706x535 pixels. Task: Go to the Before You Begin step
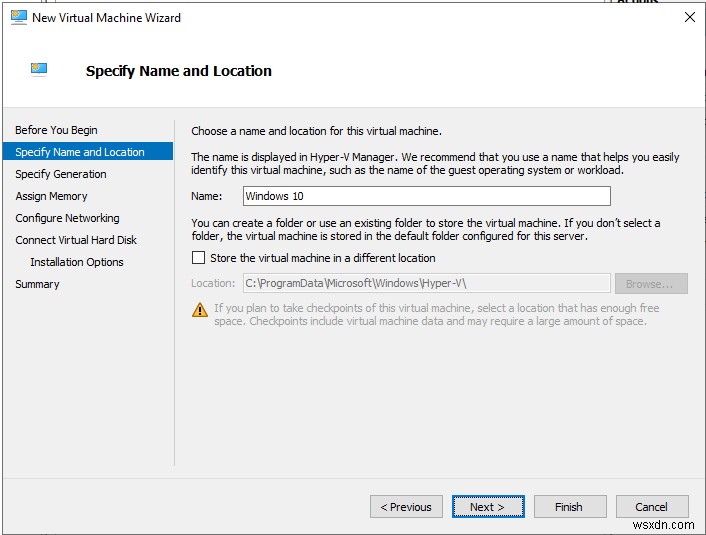click(56, 130)
